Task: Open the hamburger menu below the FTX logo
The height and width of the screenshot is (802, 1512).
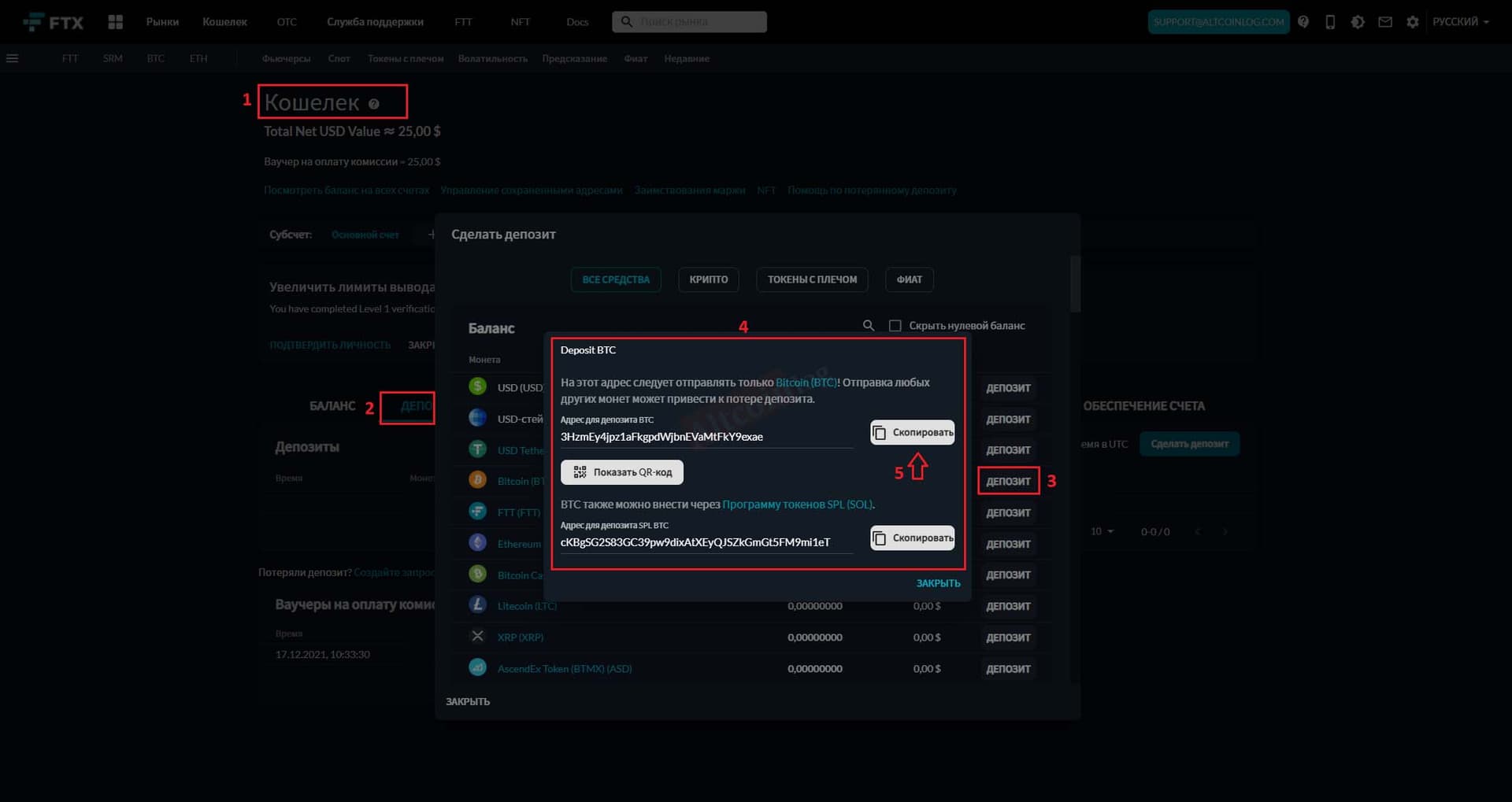Action: tap(13, 58)
